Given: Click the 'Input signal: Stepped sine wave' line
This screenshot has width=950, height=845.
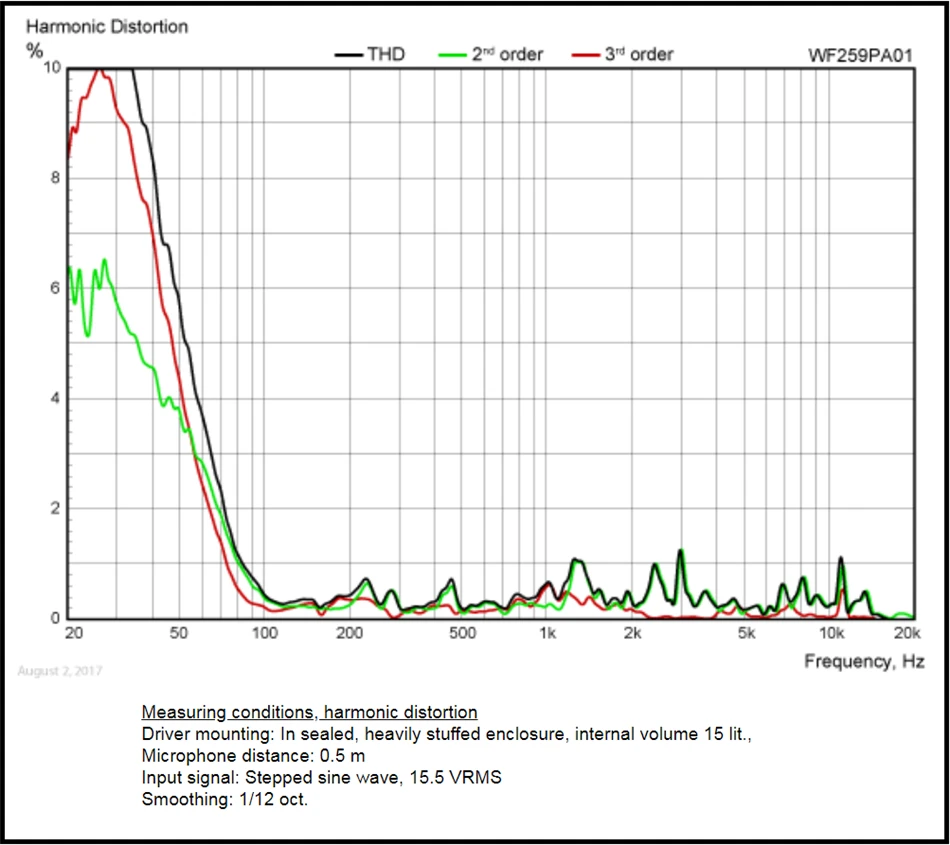Looking at the screenshot, I should coord(322,778).
